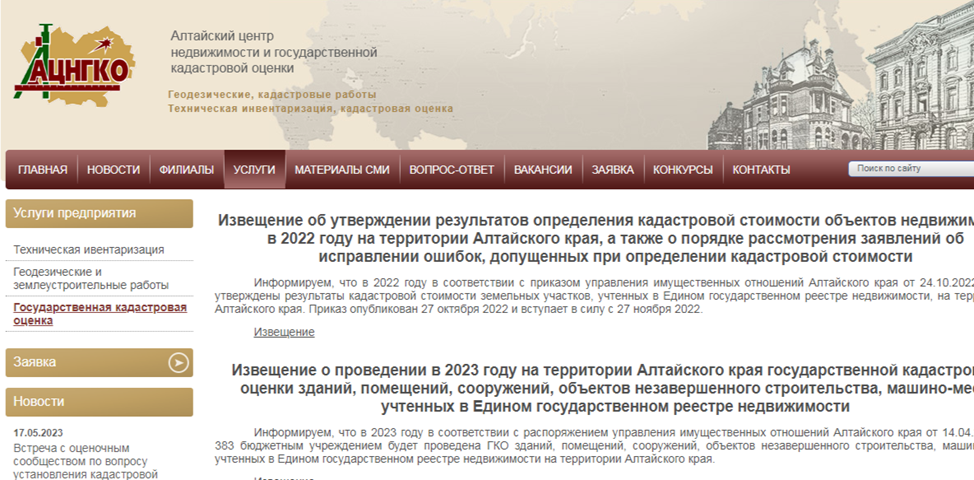
Task: Select ФИЛИАЛЫ in the navigation bar
Action: (186, 170)
